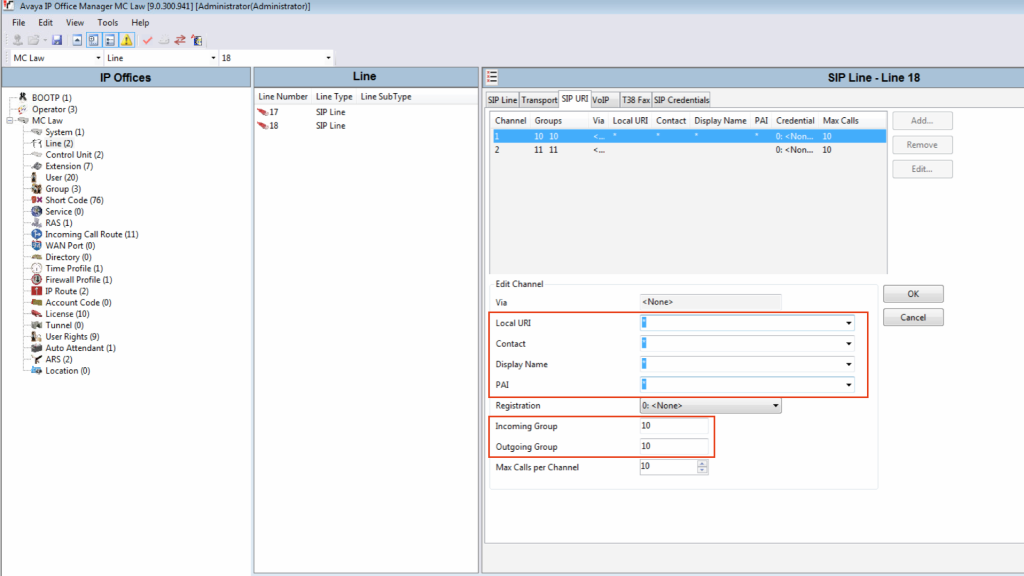The width and height of the screenshot is (1024, 576).
Task: Open the File menu
Action: (18, 23)
